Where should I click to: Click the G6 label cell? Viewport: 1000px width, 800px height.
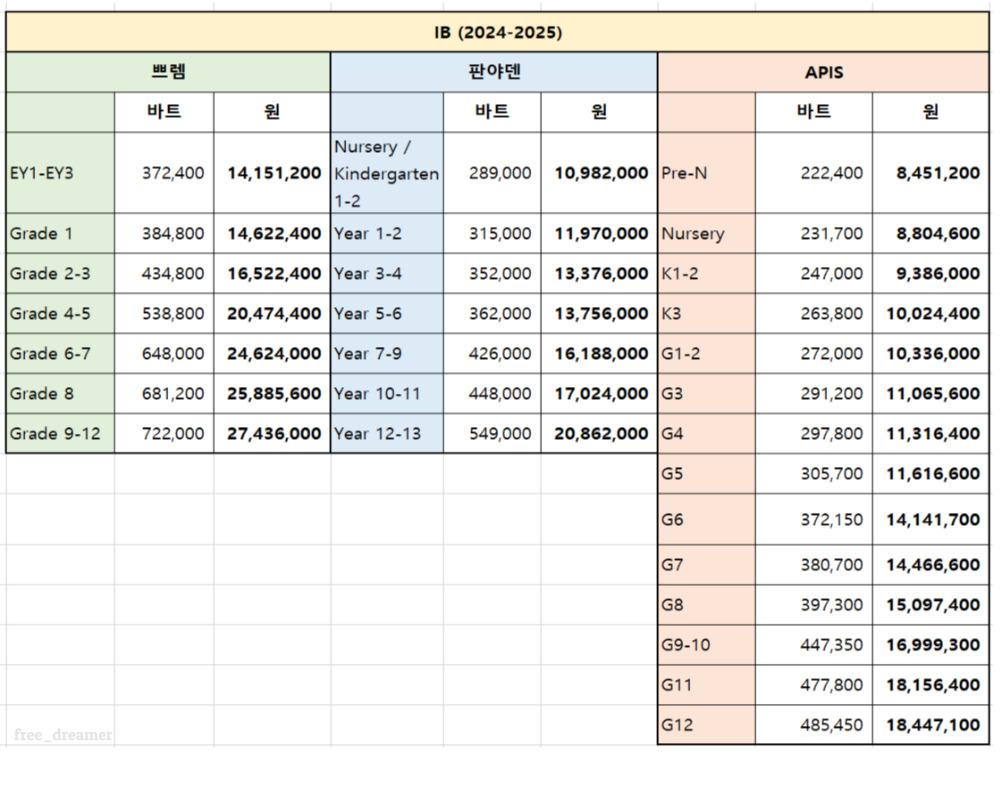click(707, 519)
